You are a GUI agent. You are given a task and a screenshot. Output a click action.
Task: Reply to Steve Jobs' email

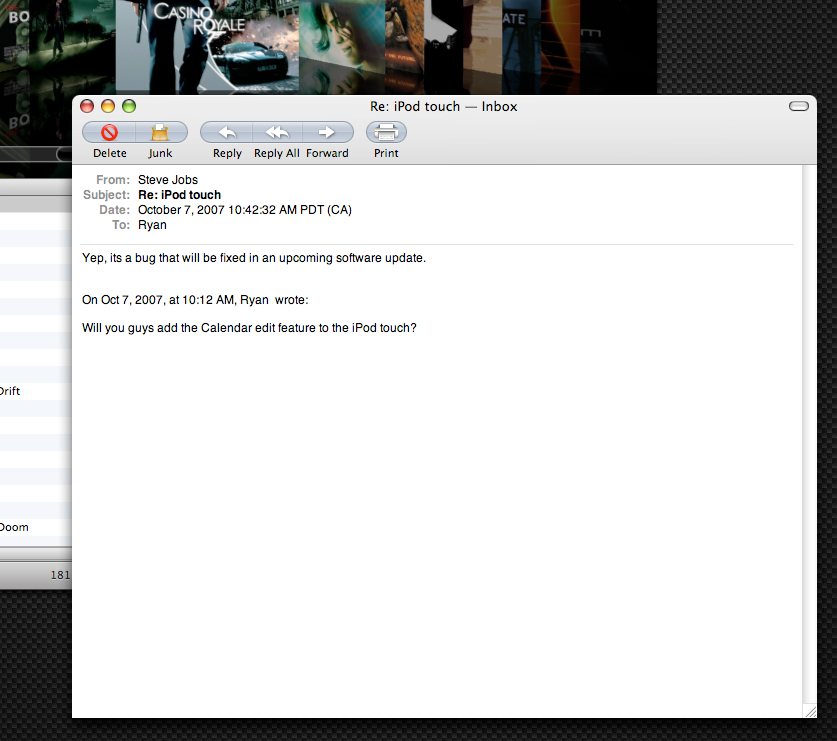[x=227, y=132]
